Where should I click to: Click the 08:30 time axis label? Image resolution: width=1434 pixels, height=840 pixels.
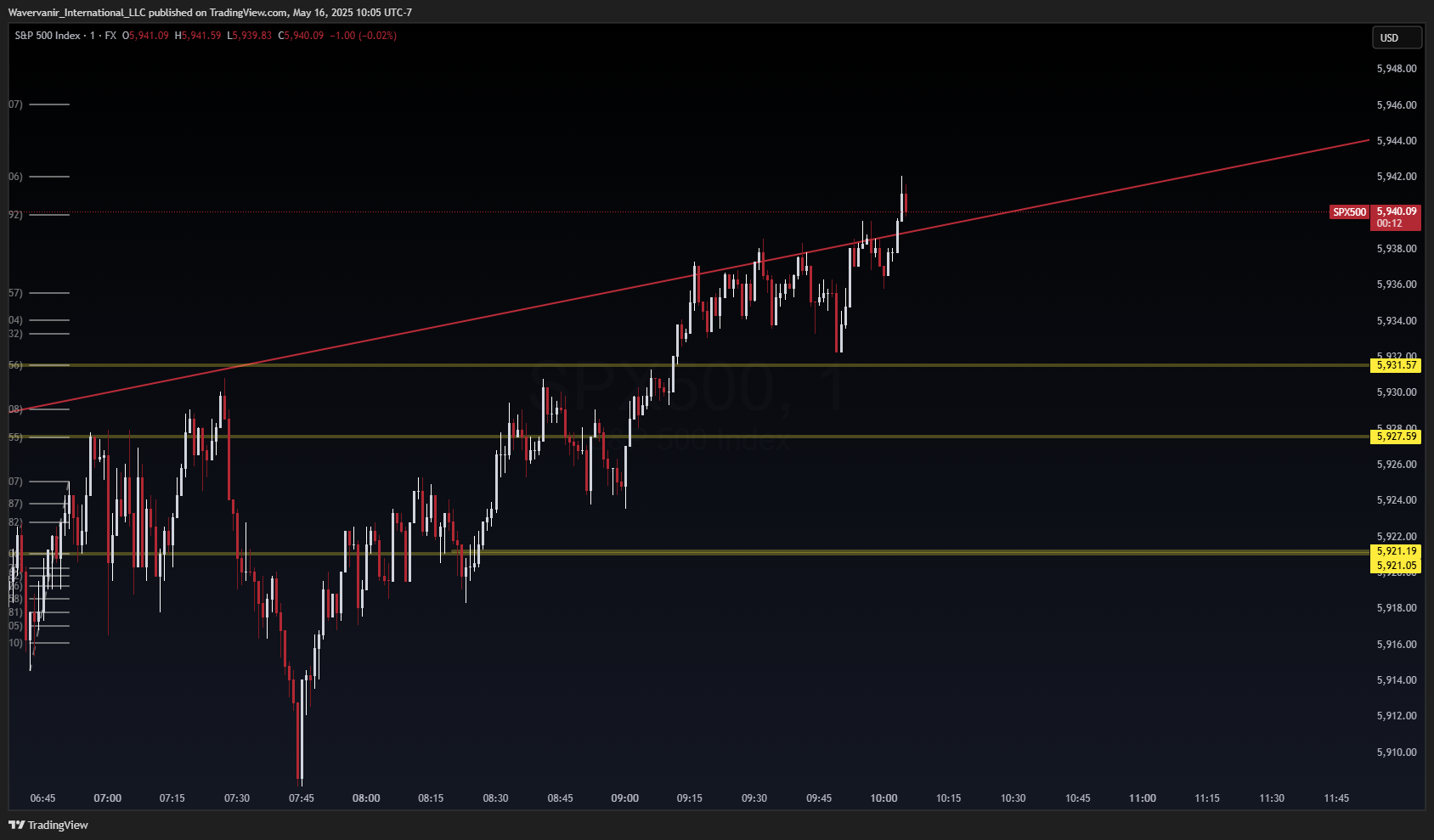click(496, 798)
